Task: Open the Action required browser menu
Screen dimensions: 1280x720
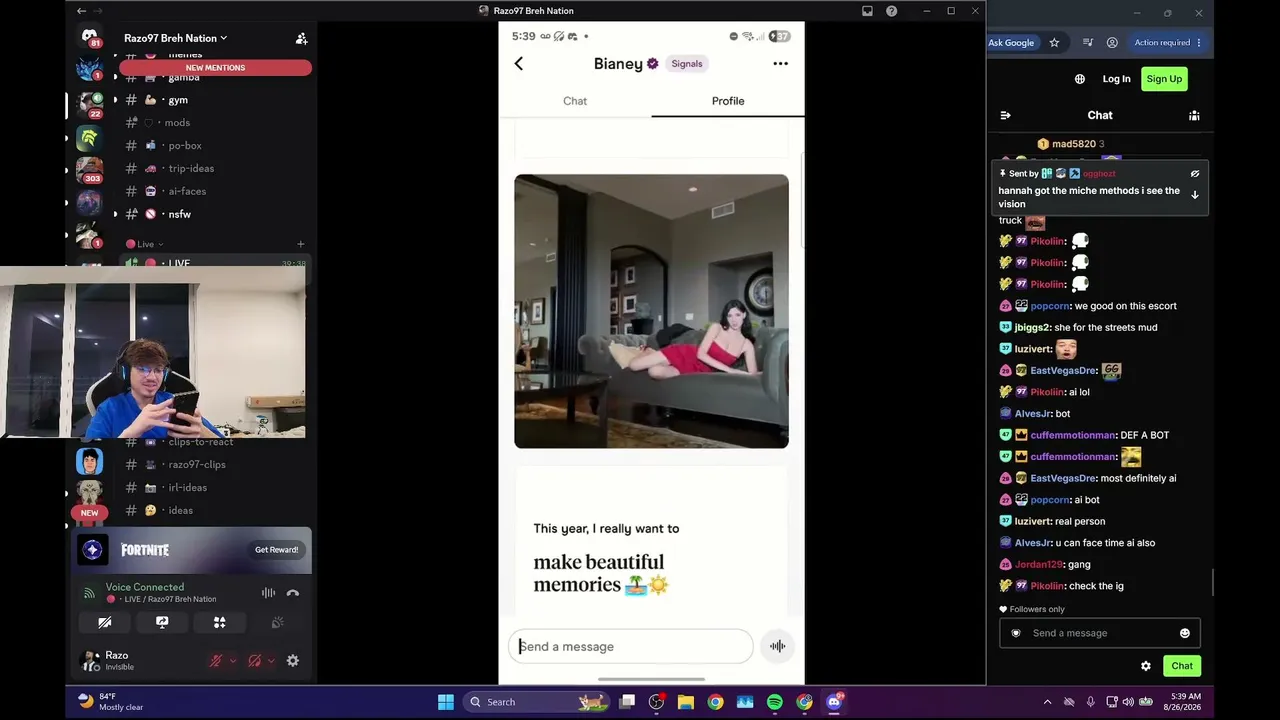Action: pyautogui.click(x=1168, y=43)
